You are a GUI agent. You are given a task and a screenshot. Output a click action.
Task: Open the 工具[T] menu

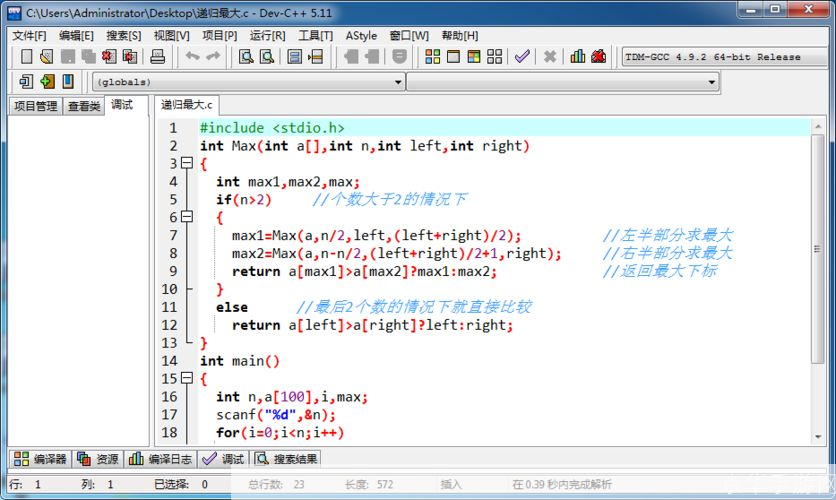tap(316, 36)
